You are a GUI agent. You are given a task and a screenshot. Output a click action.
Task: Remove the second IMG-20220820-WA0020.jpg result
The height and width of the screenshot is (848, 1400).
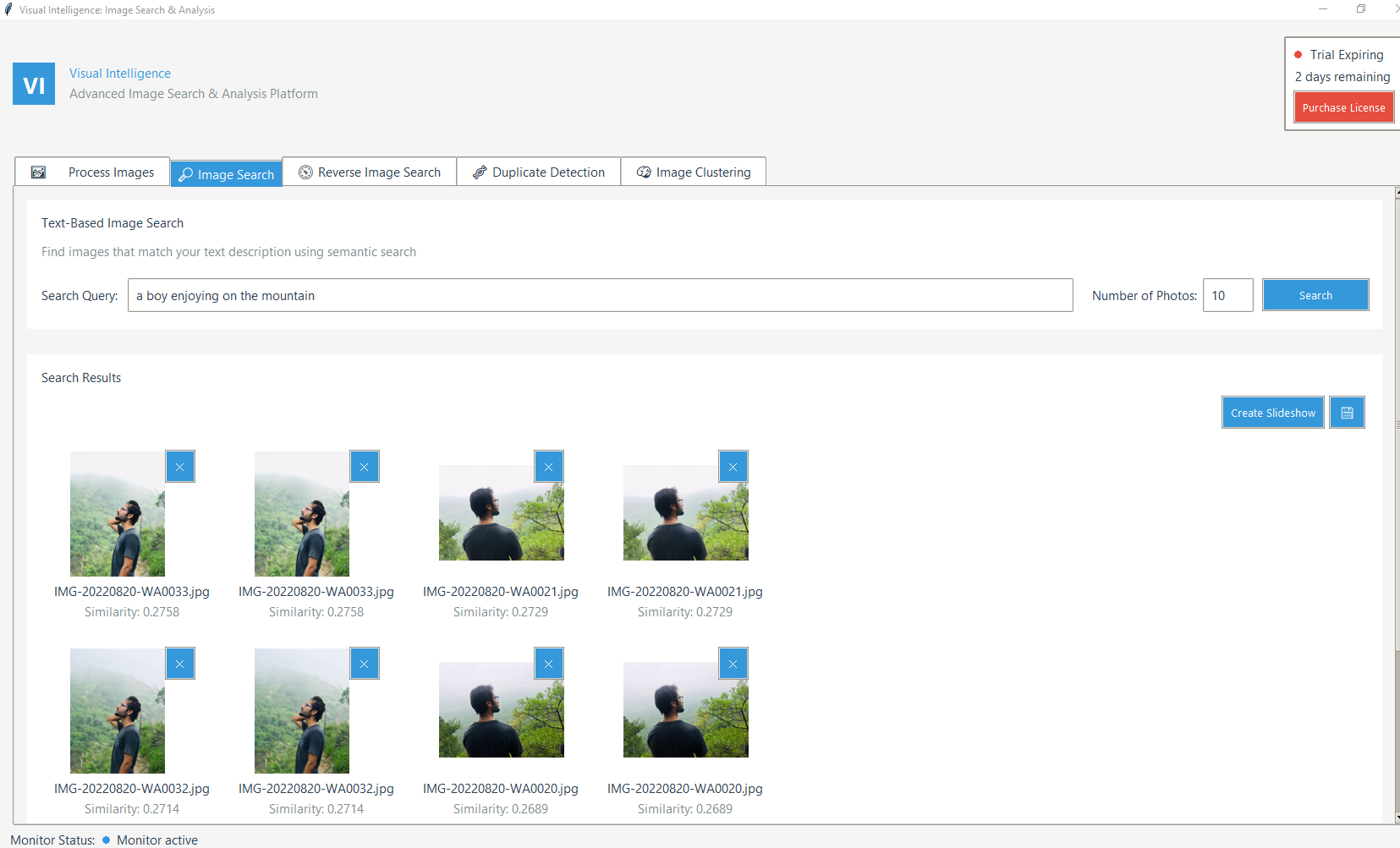733,664
